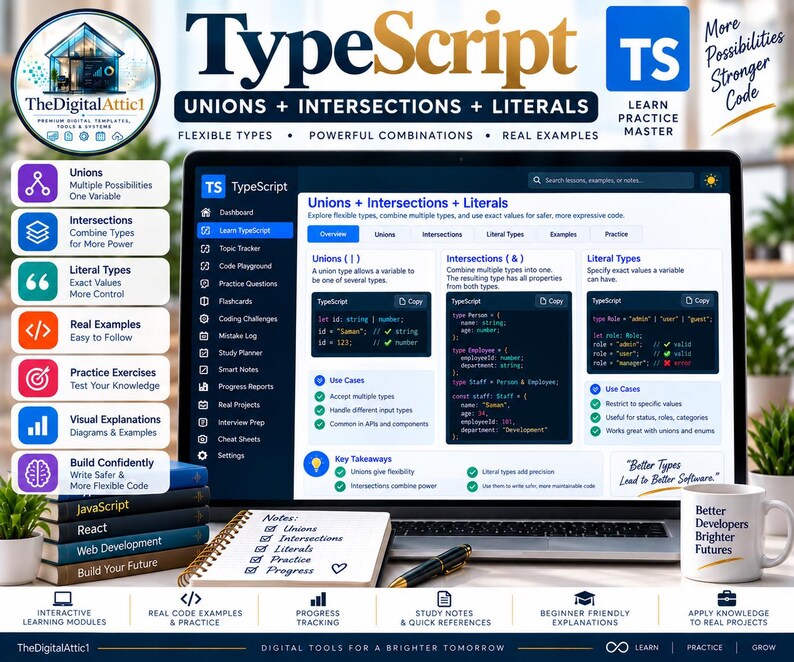794x662 pixels.
Task: Copy the Intersections code snippet
Action: (x=551, y=301)
